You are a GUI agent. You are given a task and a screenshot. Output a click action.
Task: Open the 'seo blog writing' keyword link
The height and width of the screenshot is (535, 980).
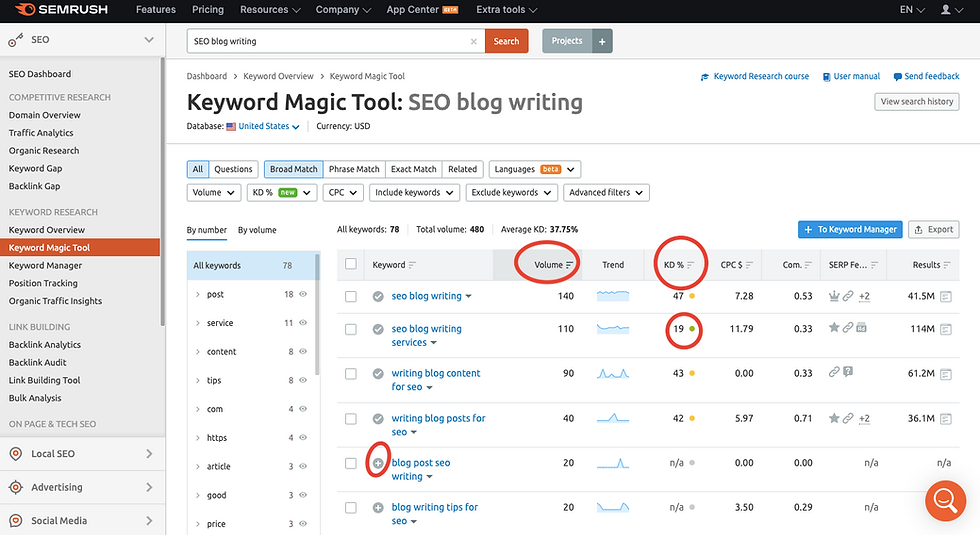click(x=426, y=296)
